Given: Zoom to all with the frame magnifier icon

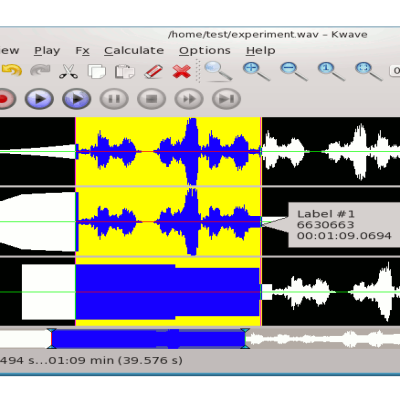Looking at the screenshot, I should (368, 71).
